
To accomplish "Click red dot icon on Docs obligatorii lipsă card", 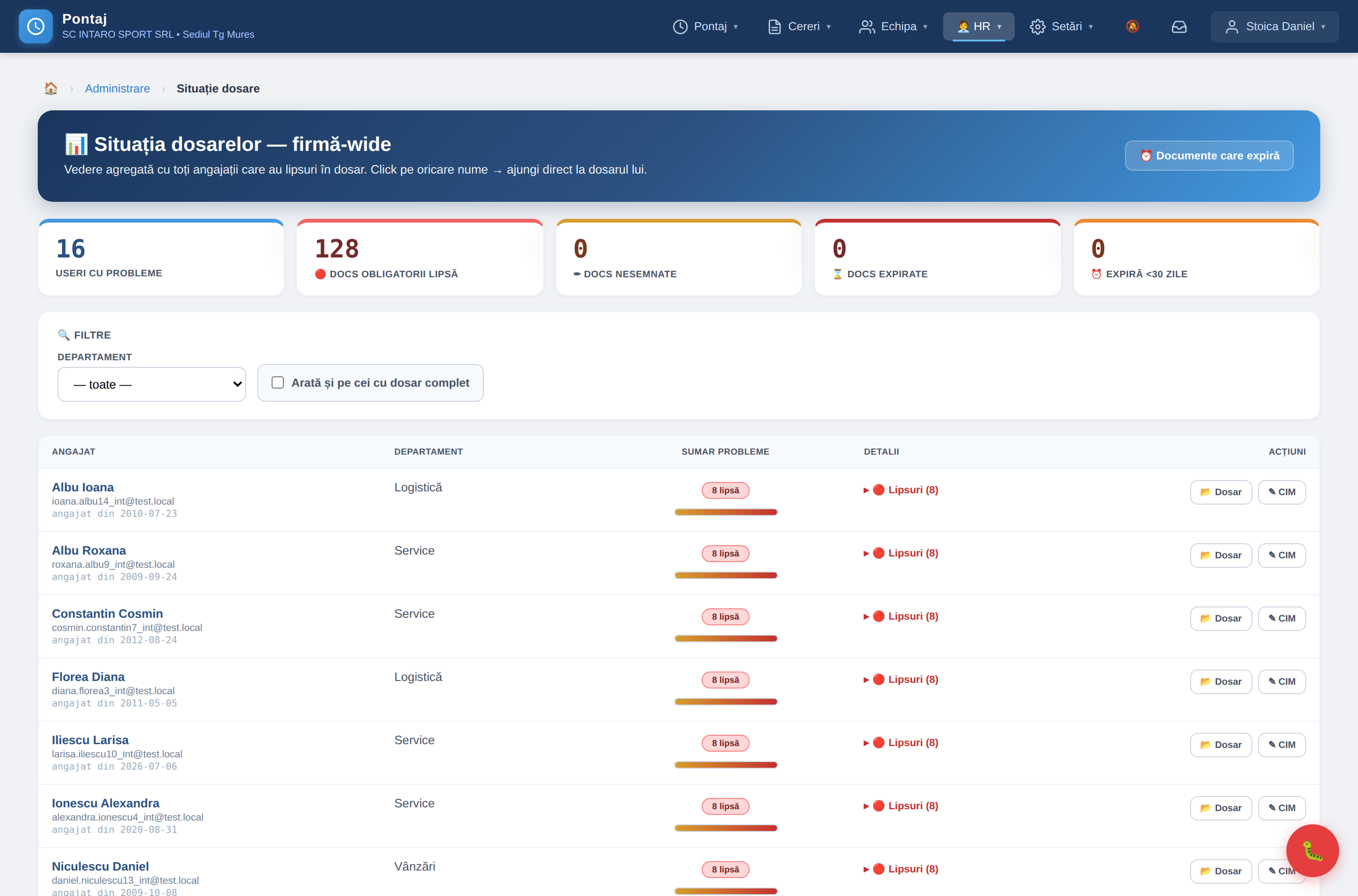I will [321, 274].
